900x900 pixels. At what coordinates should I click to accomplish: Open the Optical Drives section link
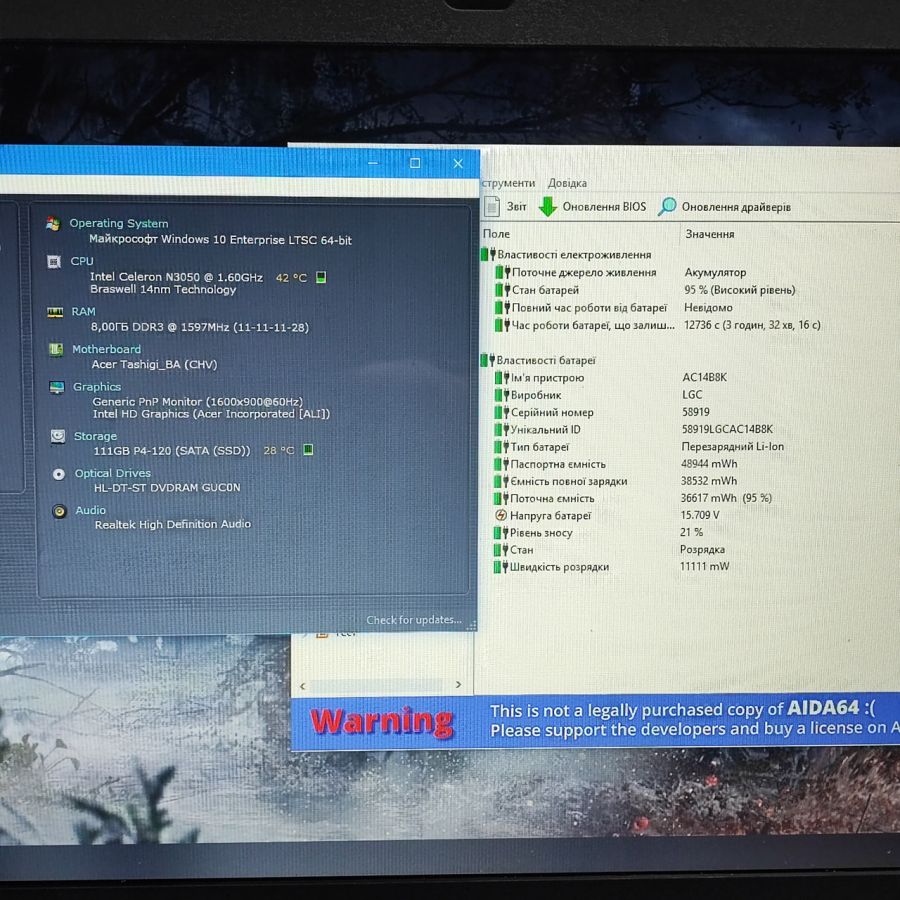tap(113, 474)
